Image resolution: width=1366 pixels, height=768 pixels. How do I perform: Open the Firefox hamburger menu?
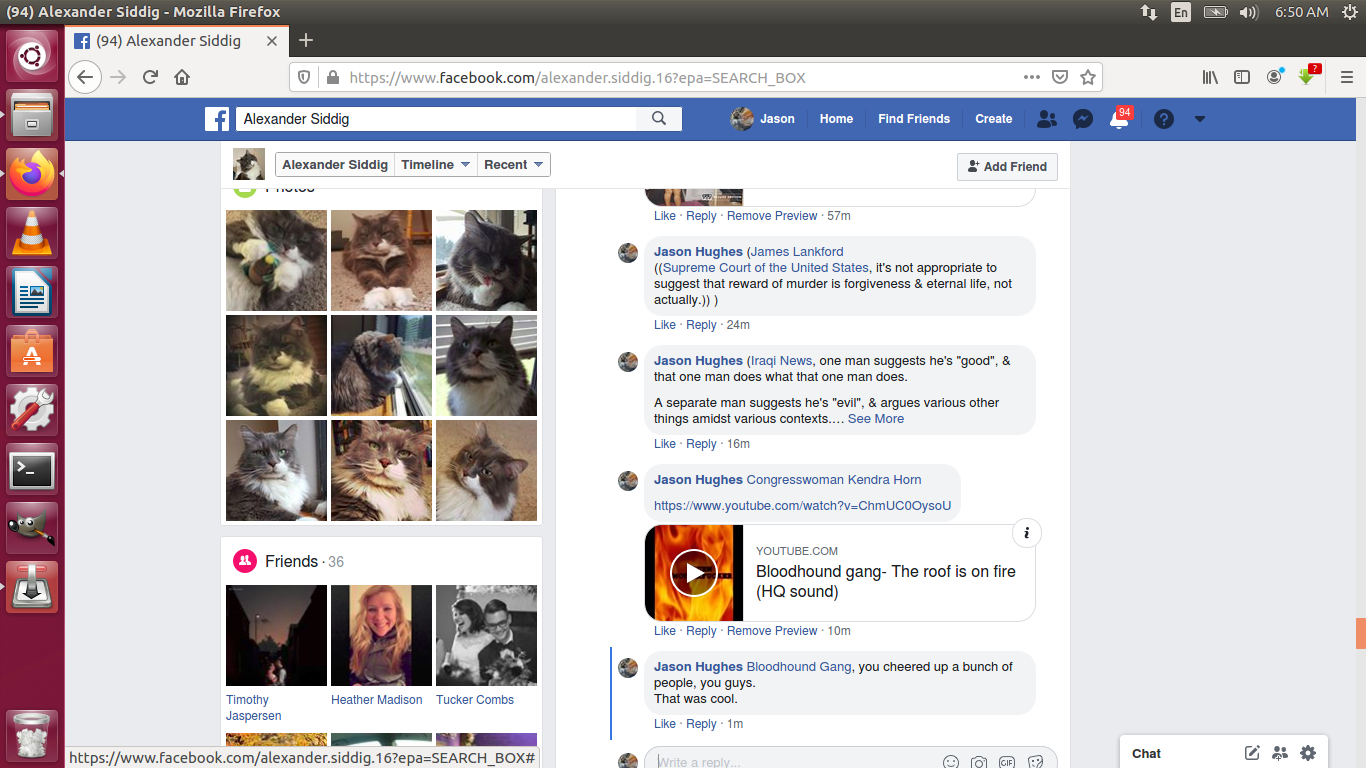(1346, 77)
